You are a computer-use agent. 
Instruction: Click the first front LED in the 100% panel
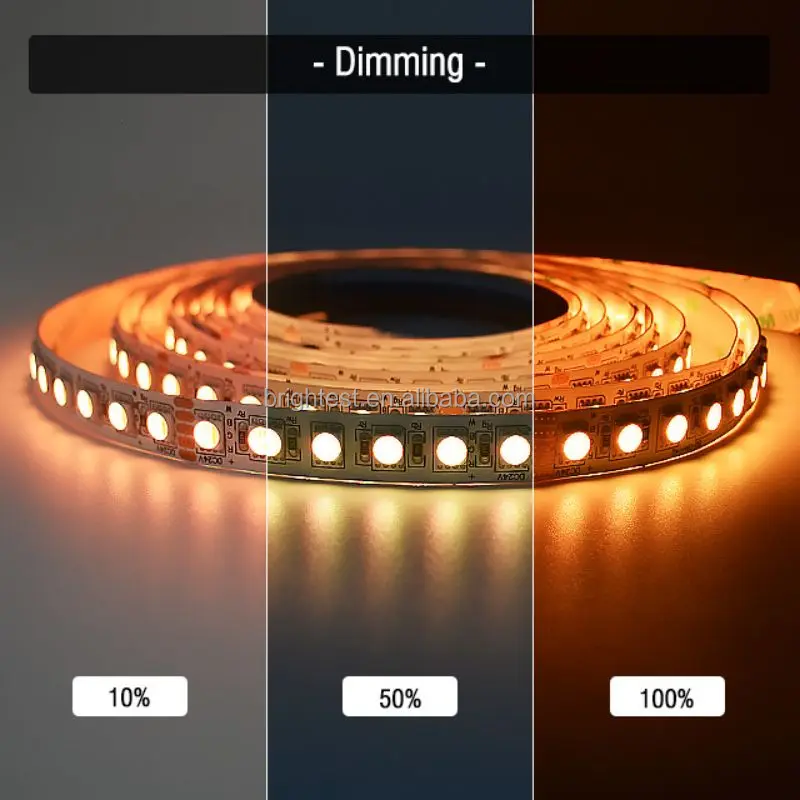point(577,445)
